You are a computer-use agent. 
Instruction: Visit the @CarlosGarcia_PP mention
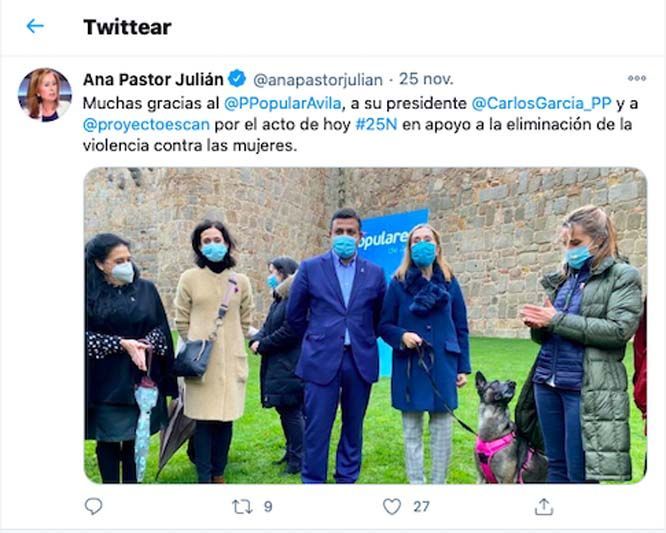point(542,103)
